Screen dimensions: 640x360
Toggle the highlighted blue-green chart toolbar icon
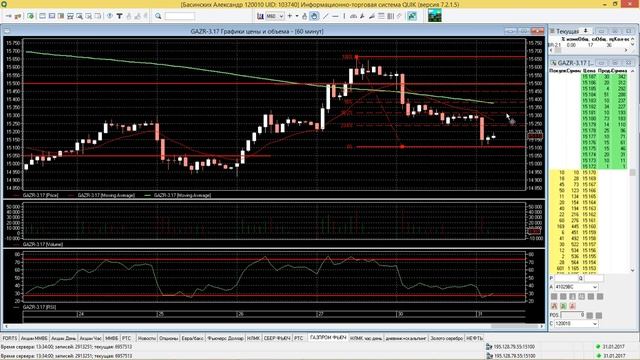412,16
